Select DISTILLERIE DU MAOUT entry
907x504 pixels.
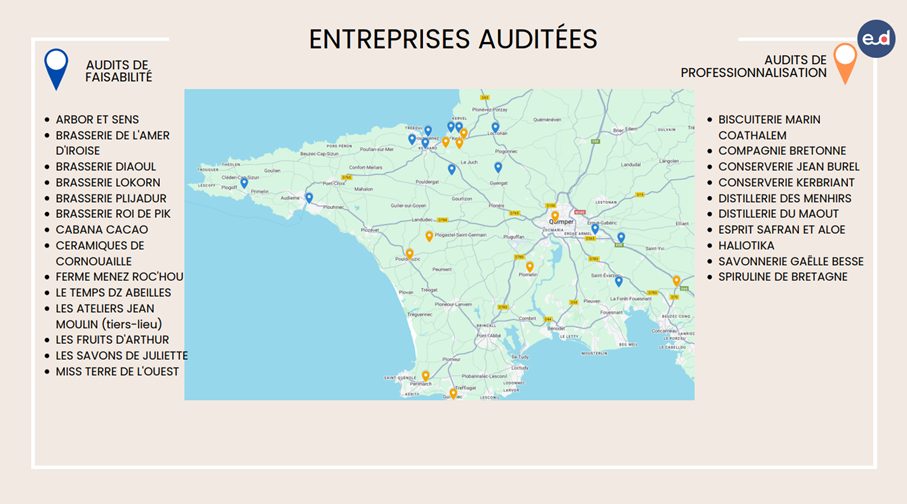(x=779, y=214)
